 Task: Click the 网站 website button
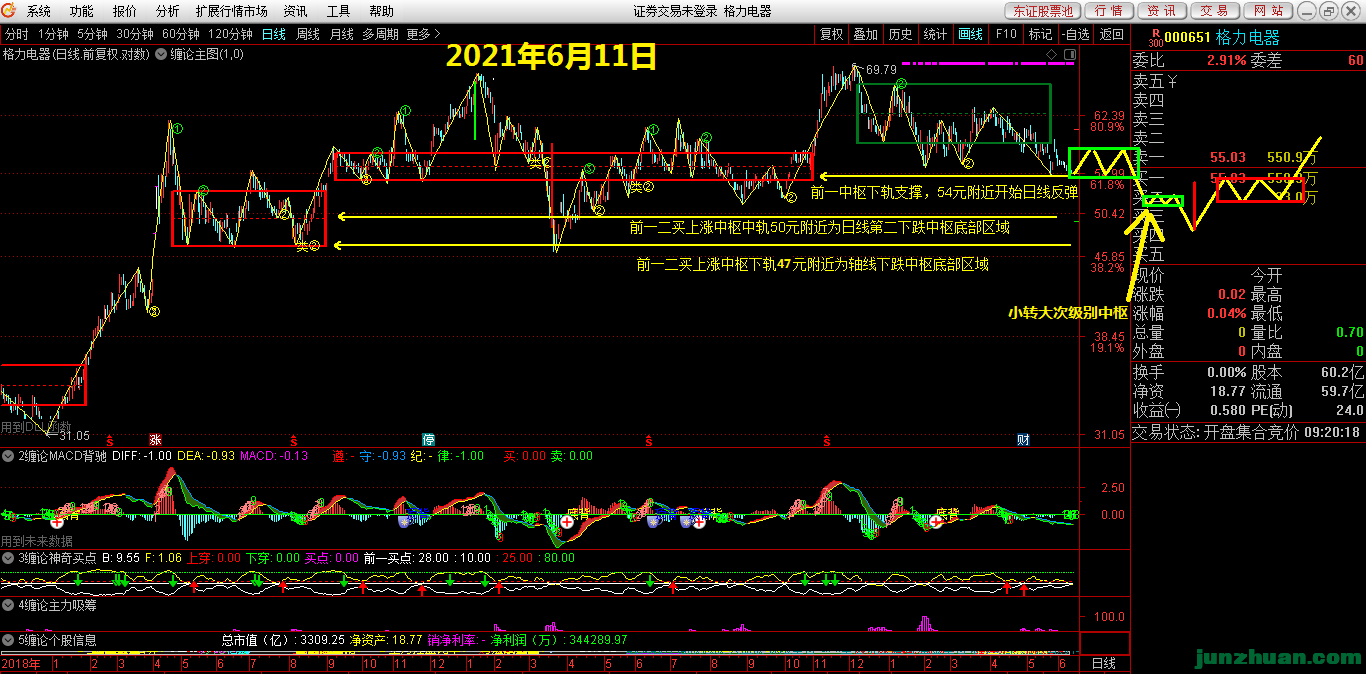[1267, 11]
